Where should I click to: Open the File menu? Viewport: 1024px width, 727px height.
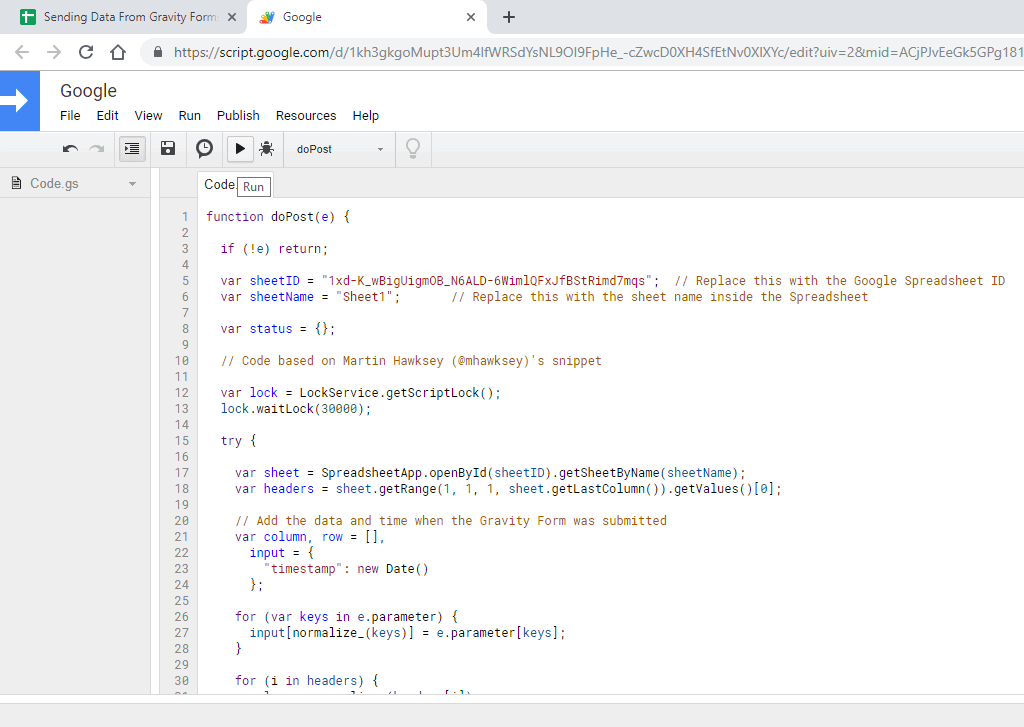(70, 116)
